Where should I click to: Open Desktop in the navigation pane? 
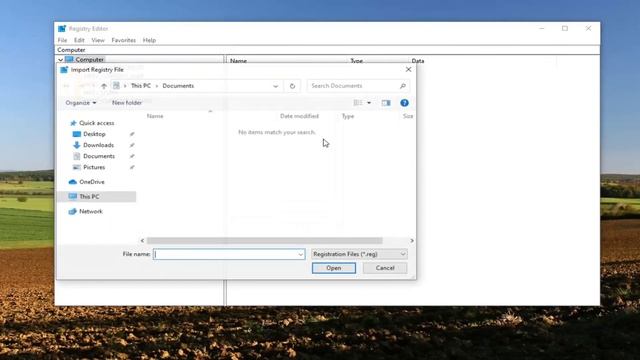tap(94, 134)
